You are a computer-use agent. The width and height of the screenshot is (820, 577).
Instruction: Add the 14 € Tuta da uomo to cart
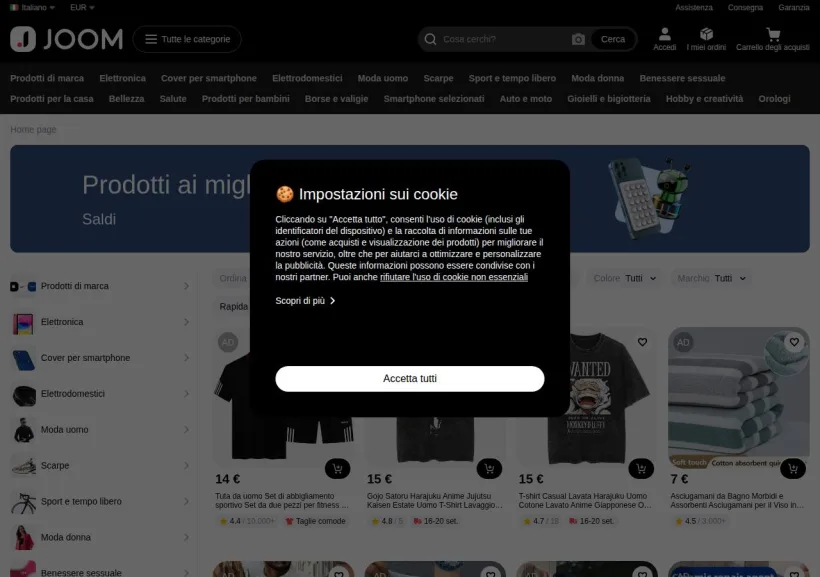[x=337, y=468]
